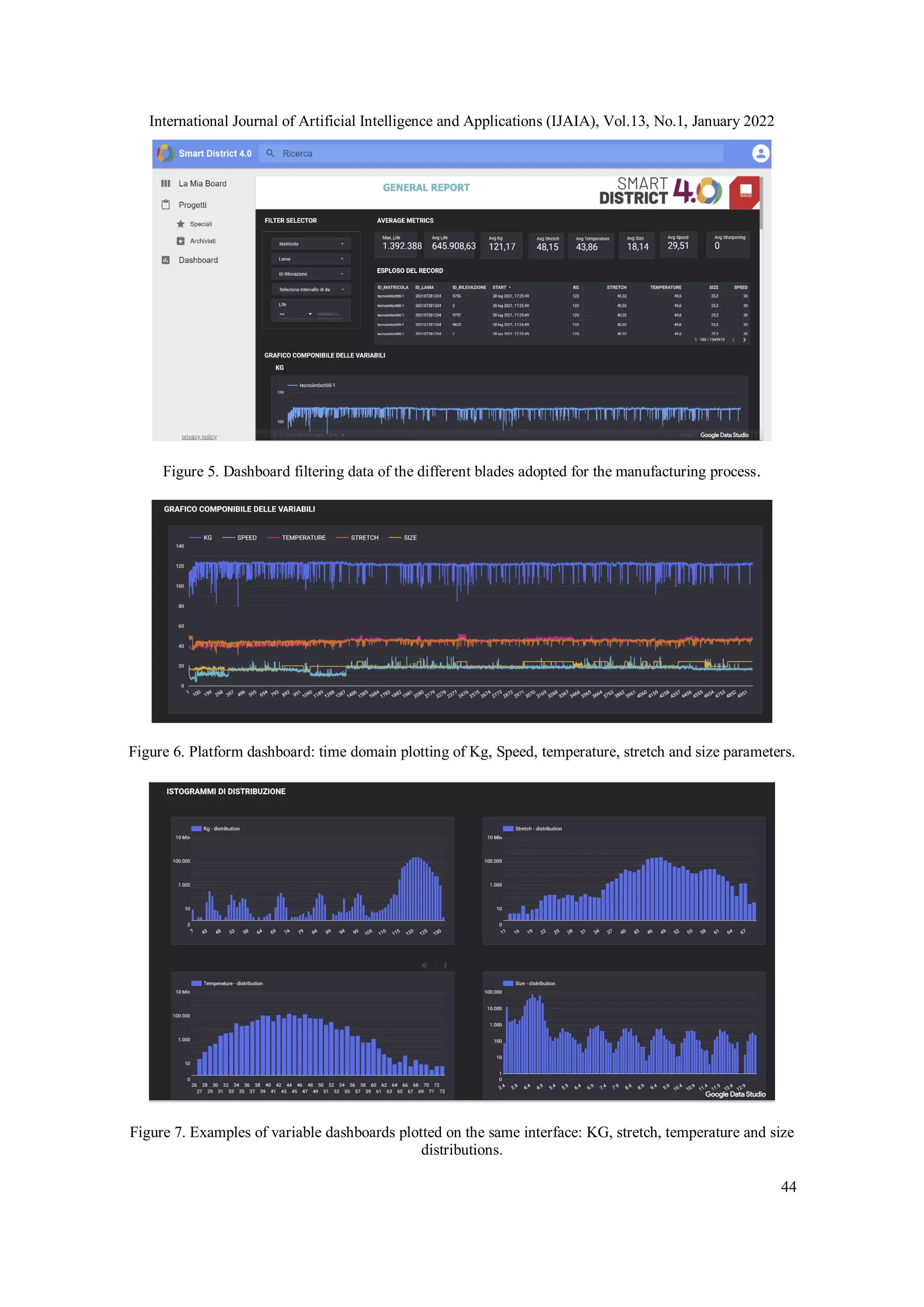The height and width of the screenshot is (1307, 924).
Task: Open Dashboard in the sidebar
Action: click(x=198, y=260)
